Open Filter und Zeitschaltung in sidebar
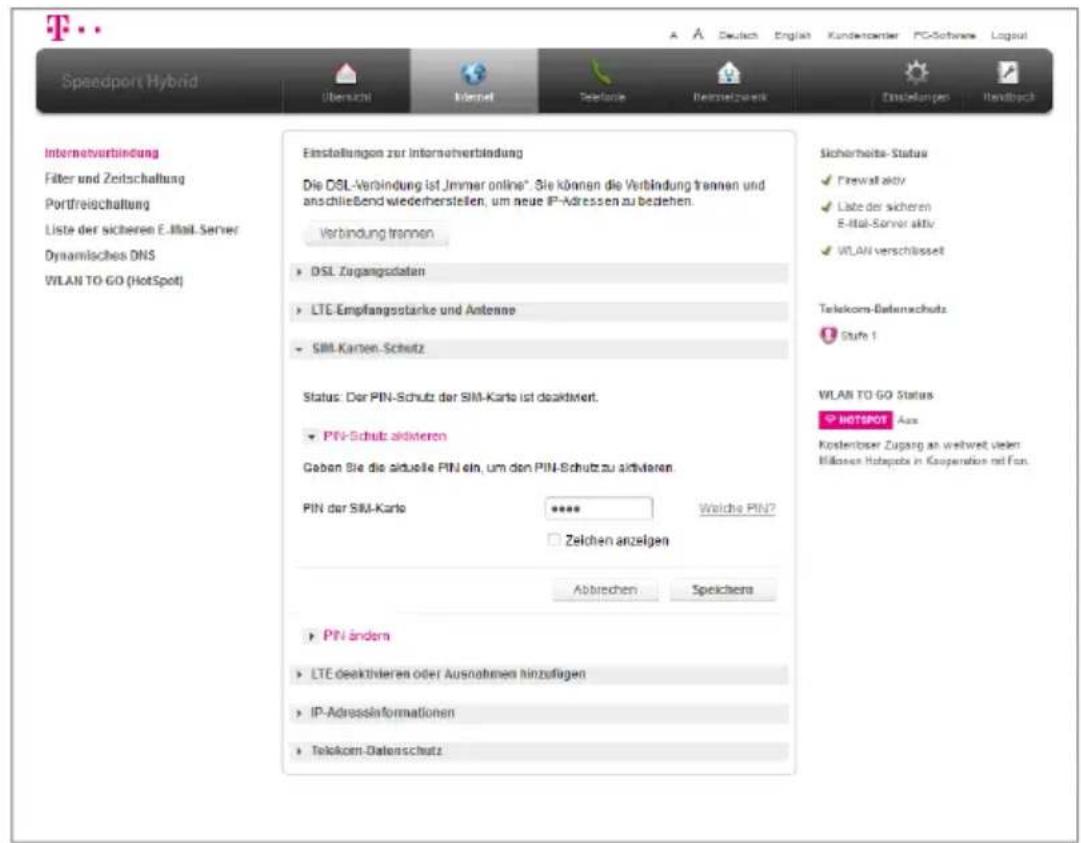1081x843 pixels. click(x=114, y=179)
